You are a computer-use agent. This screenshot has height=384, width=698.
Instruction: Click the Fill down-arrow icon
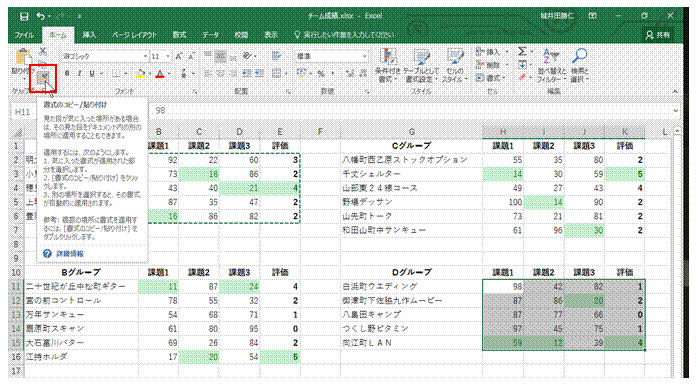pyautogui.click(x=523, y=65)
